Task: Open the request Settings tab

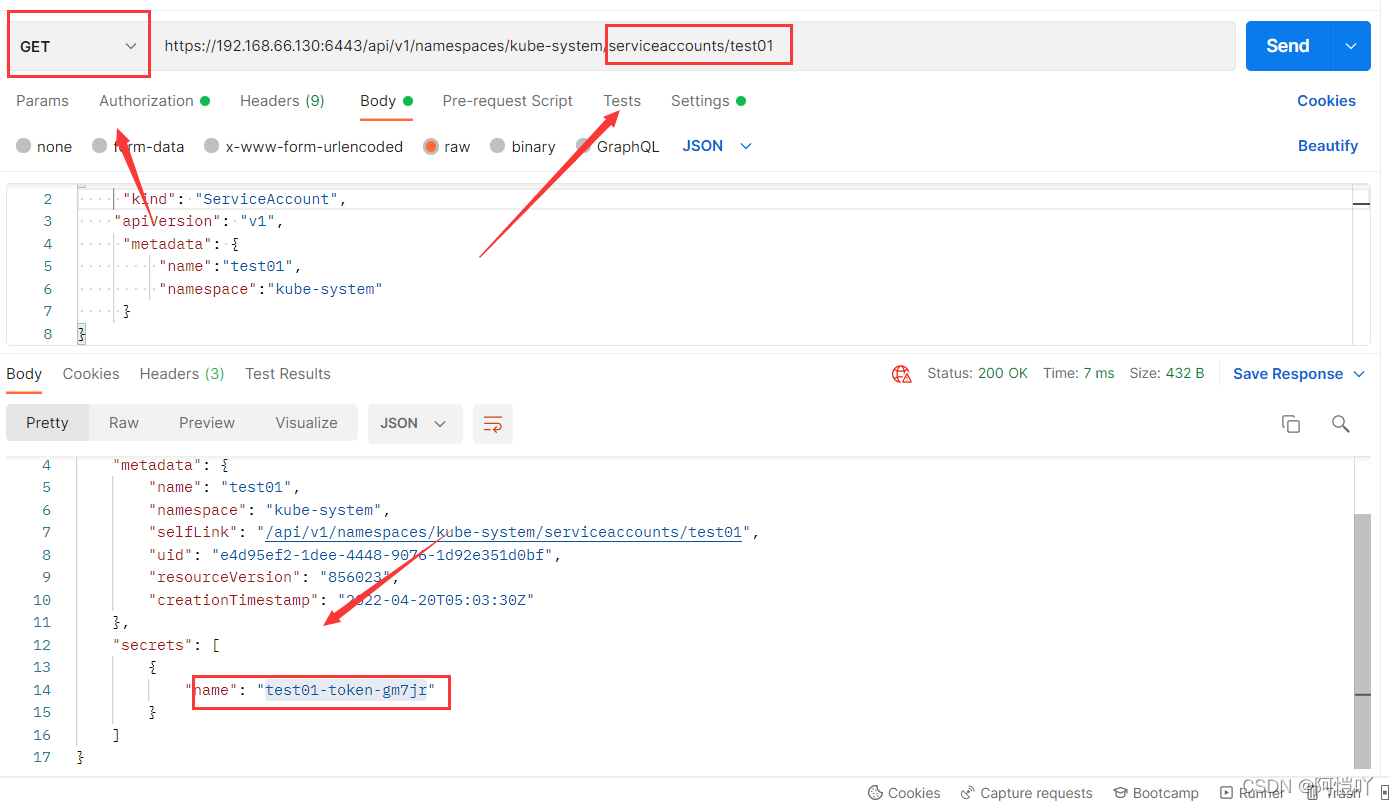Action: point(708,101)
